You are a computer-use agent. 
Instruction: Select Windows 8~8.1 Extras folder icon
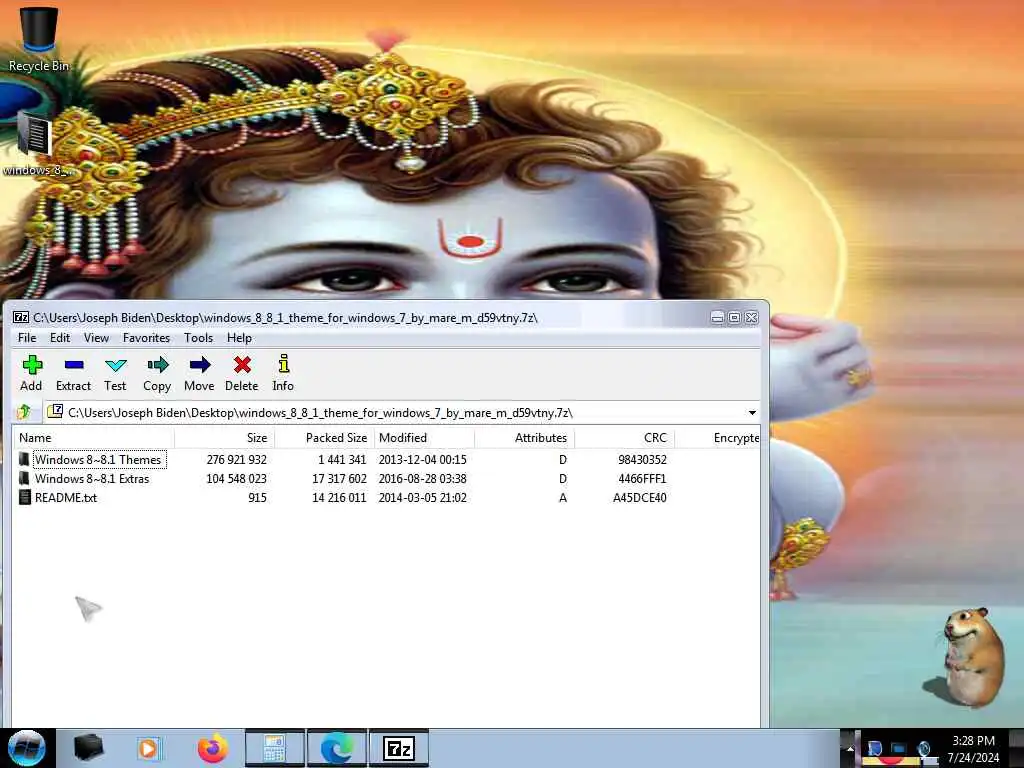[24, 478]
